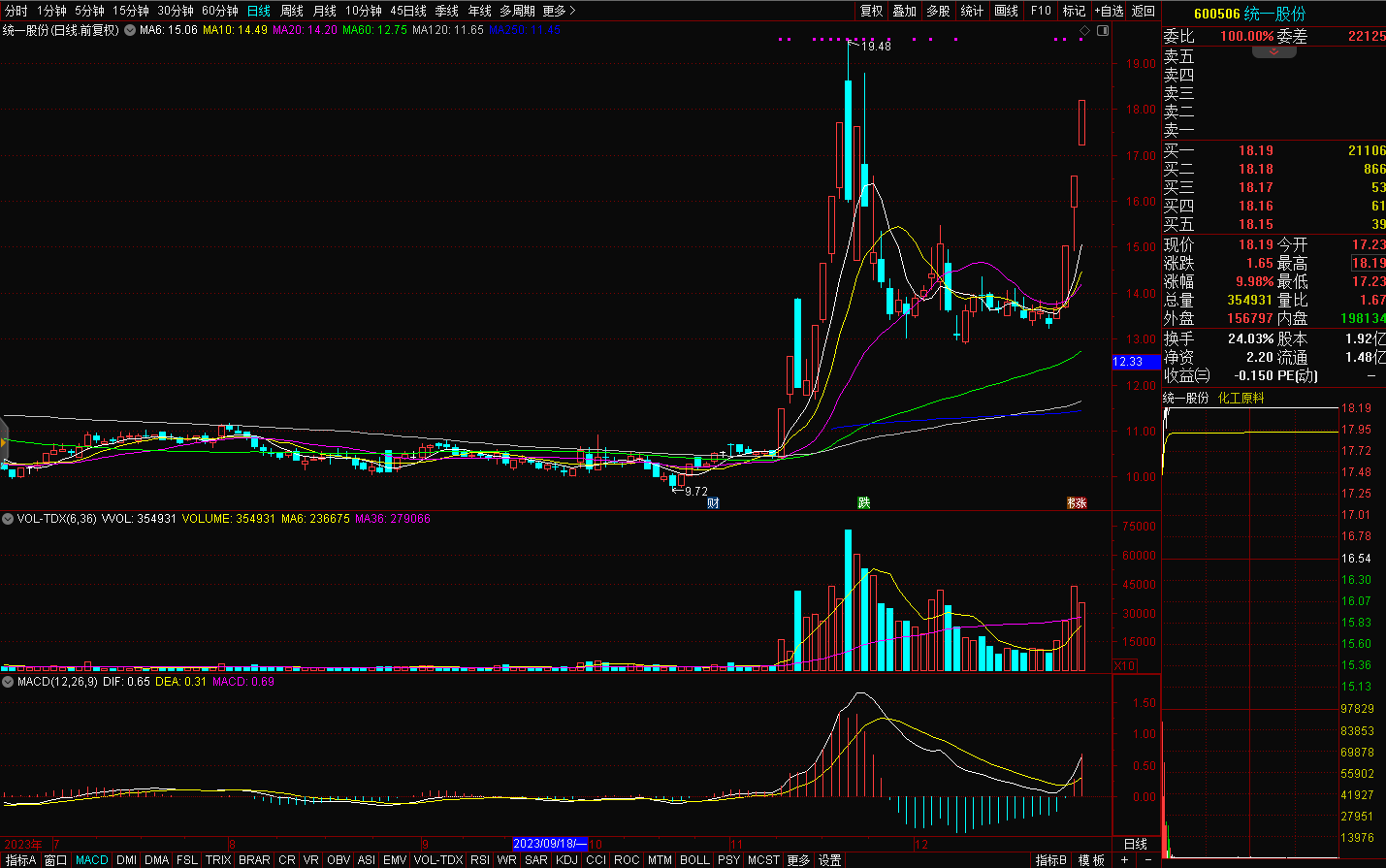
Task: Click the 叠加 overlay button
Action: pos(905,11)
